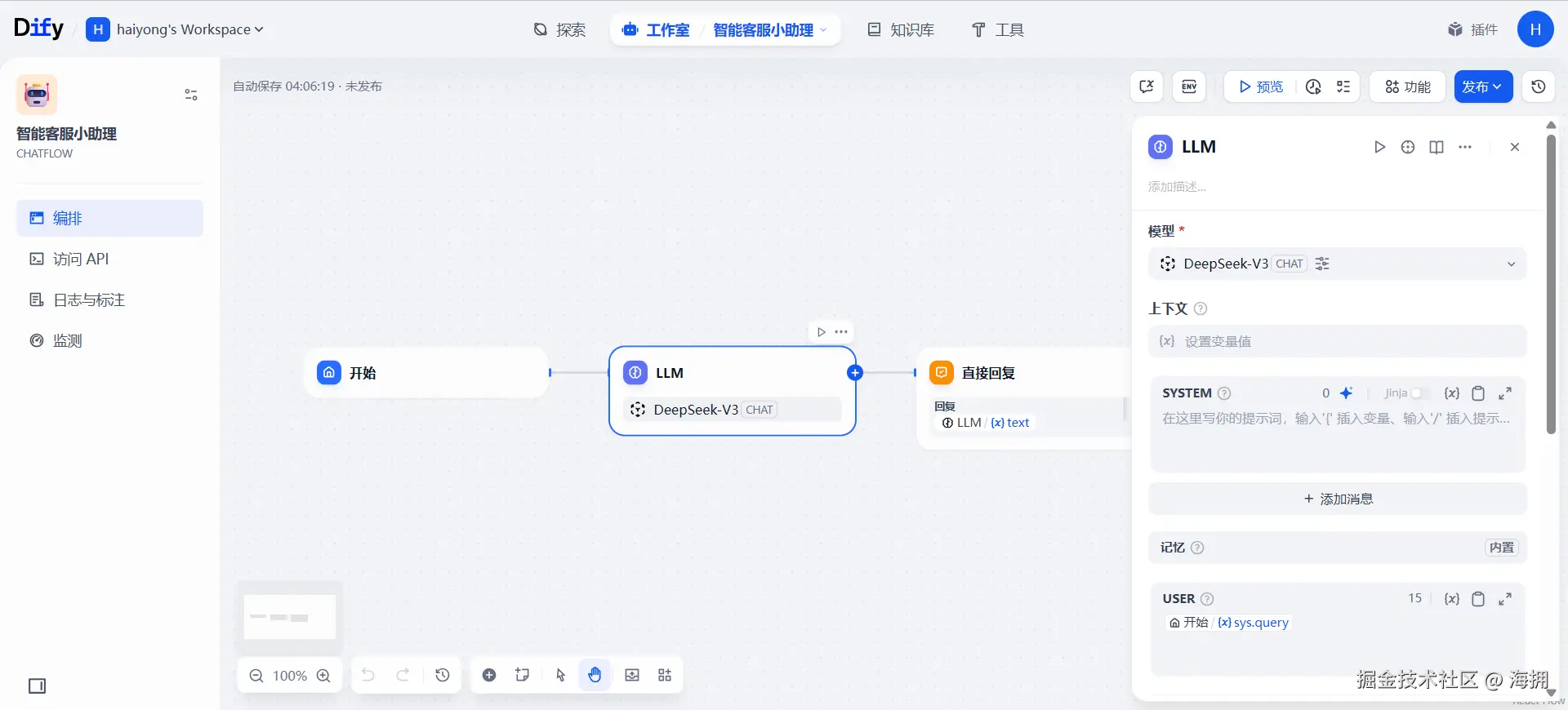Click the 设置变量值 context field
The height and width of the screenshot is (710, 1568).
pyautogui.click(x=1338, y=341)
